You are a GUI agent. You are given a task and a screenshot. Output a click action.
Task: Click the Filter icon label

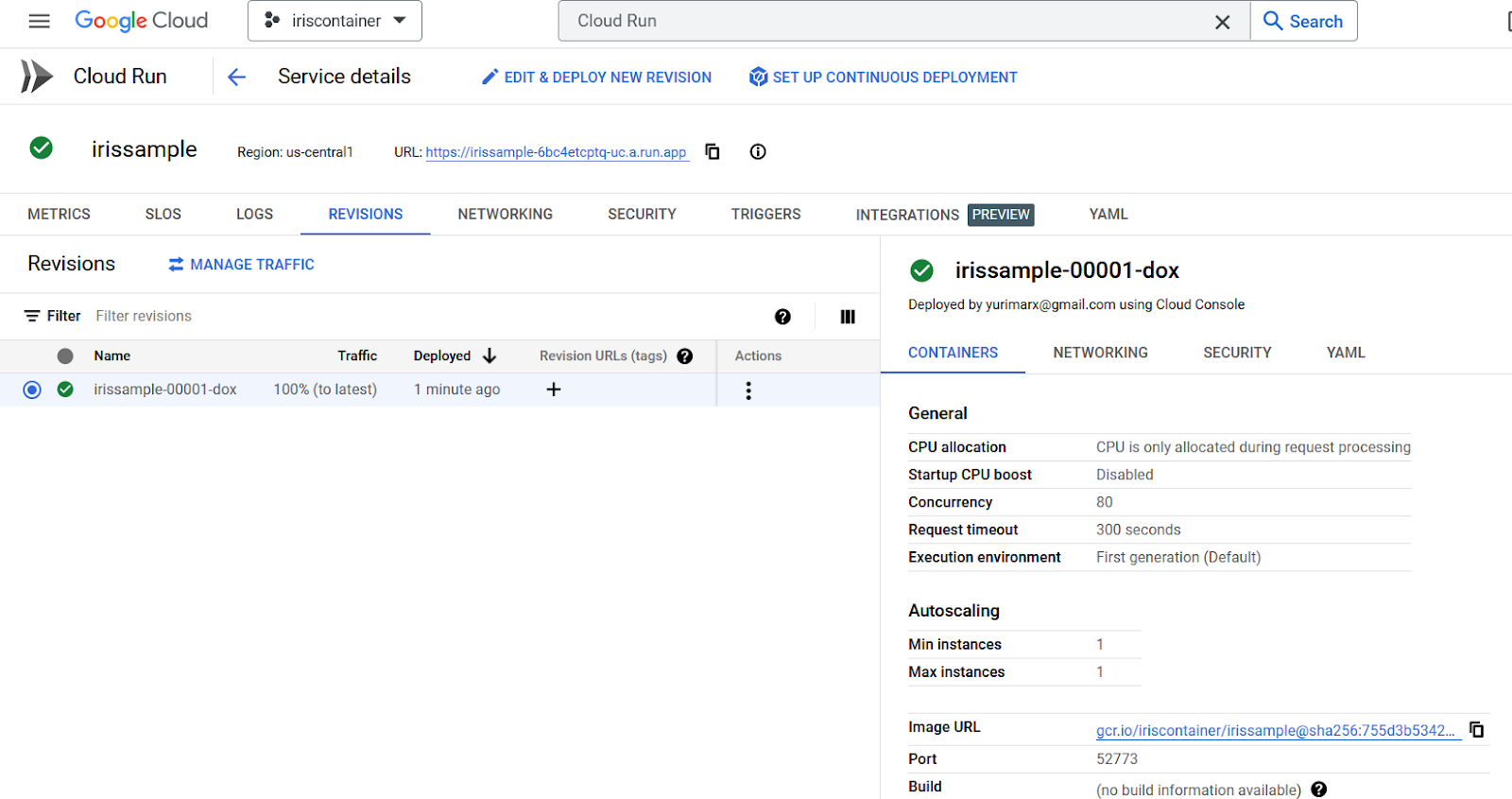point(53,316)
